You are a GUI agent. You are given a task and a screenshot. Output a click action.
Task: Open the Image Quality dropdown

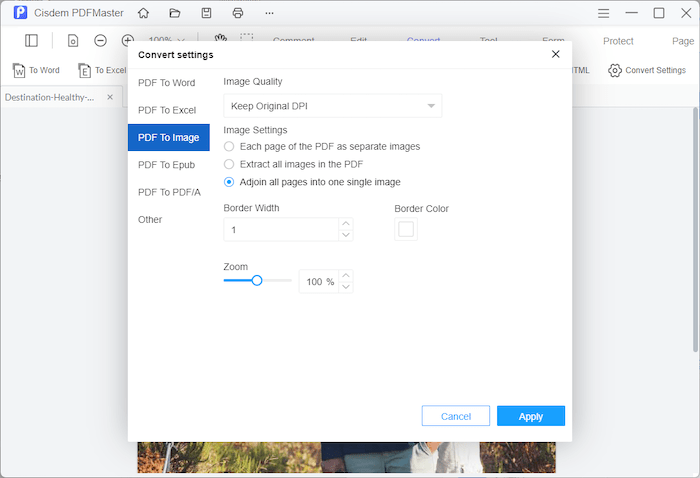(332, 105)
